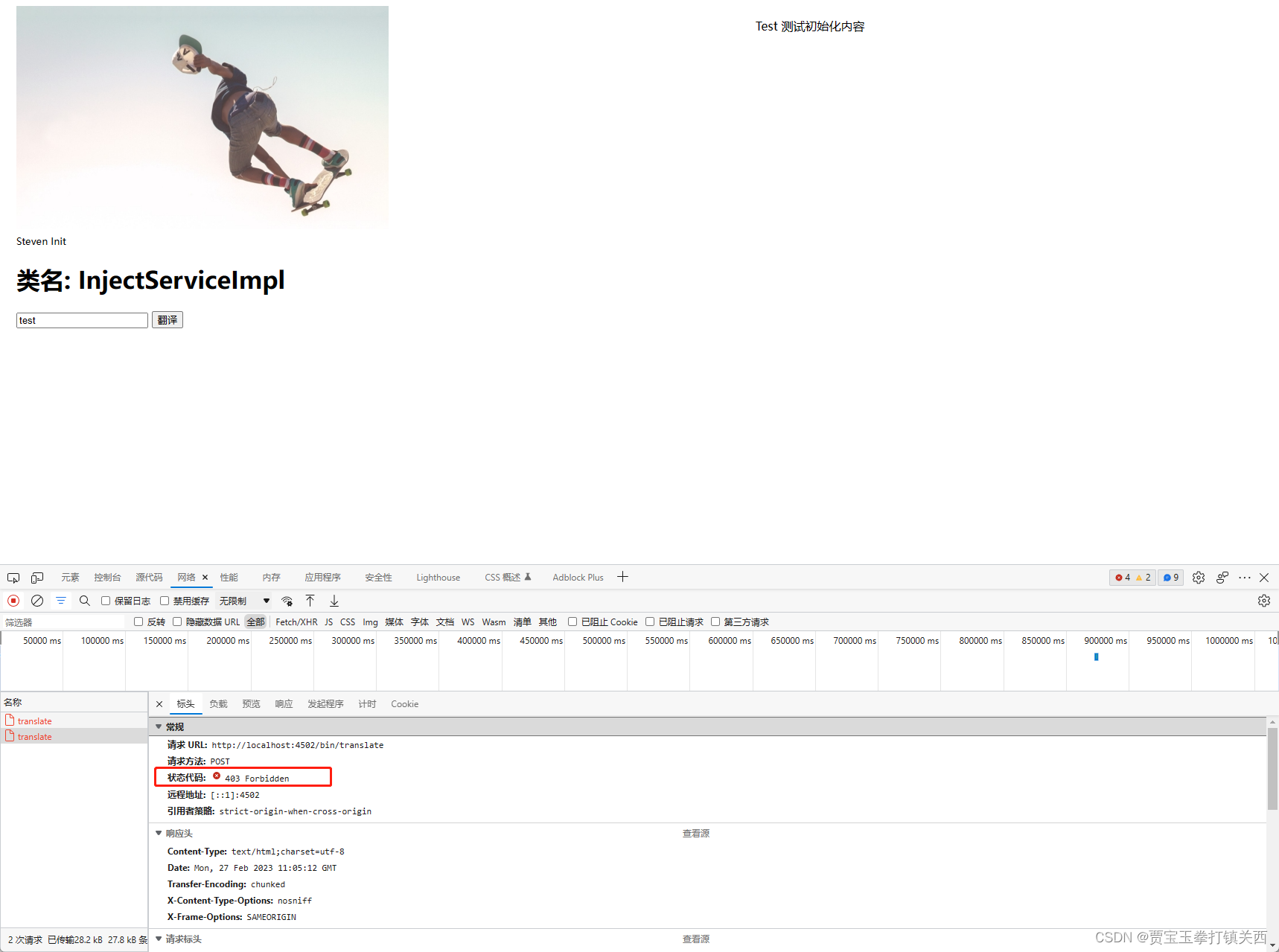This screenshot has width=1279, height=952.
Task: Close the network tab
Action: pyautogui.click(x=205, y=578)
